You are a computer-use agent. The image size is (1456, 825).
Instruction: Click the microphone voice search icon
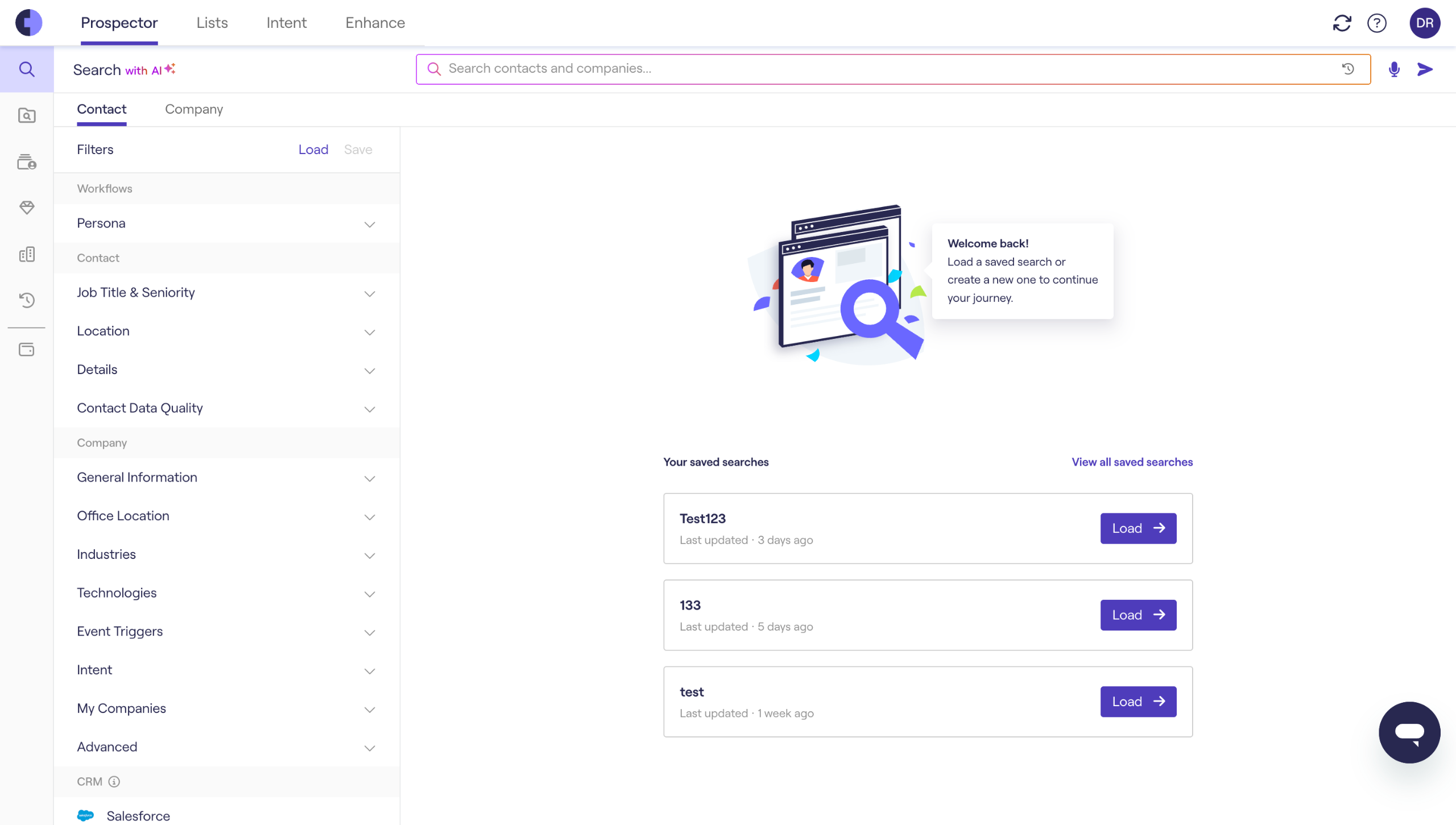point(1393,69)
